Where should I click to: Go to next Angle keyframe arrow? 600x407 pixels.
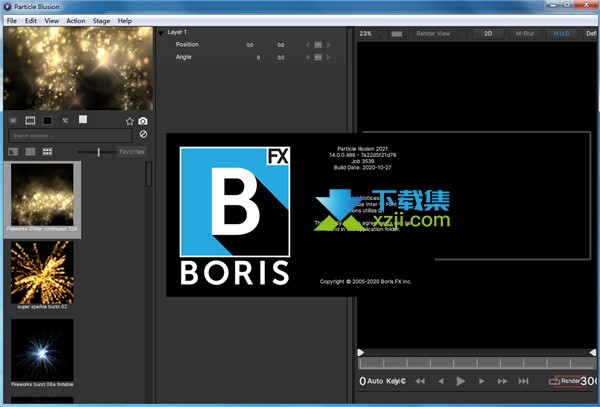coord(329,57)
